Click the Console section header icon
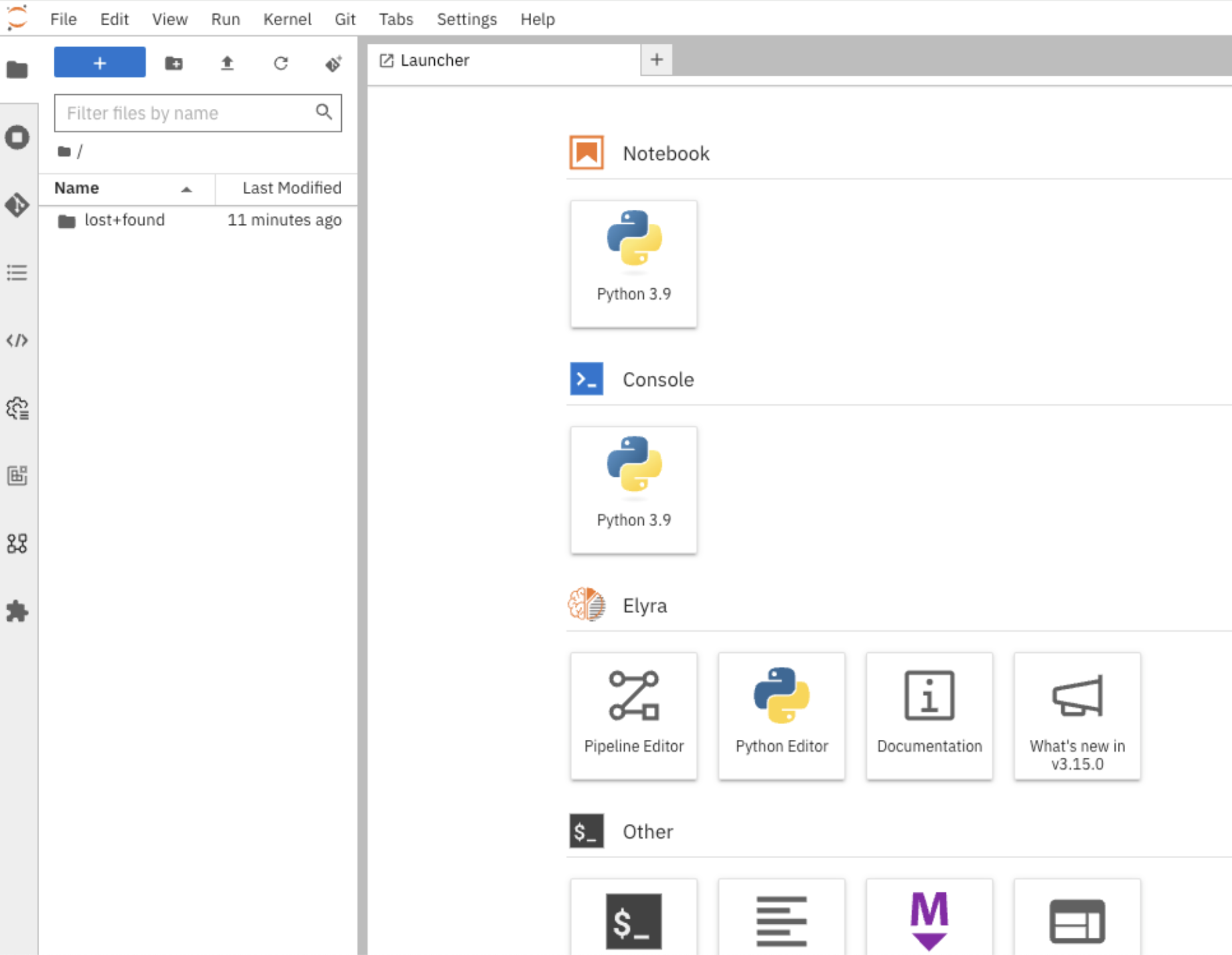The width and height of the screenshot is (1232, 955). point(586,379)
